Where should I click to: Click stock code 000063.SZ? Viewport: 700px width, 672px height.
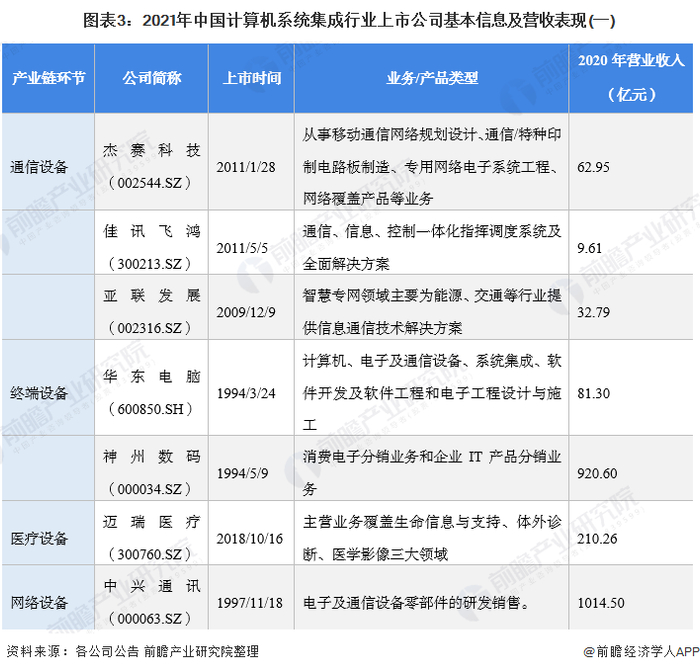(150, 619)
